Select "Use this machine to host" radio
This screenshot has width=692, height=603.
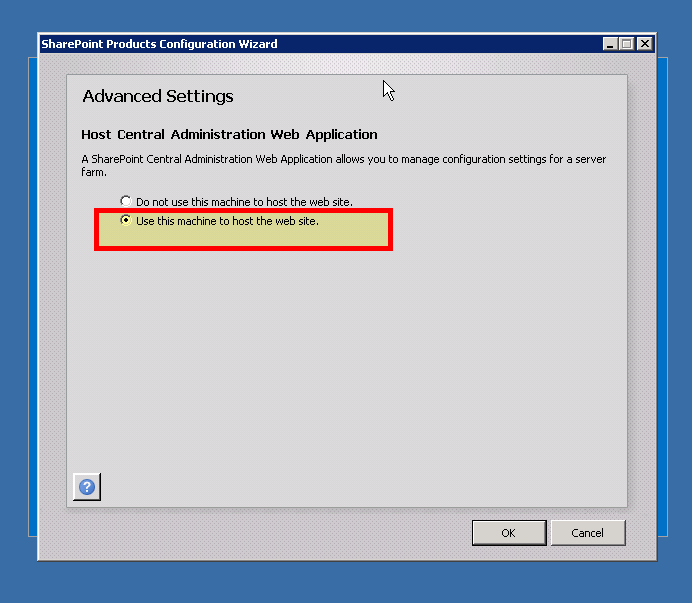click(126, 220)
